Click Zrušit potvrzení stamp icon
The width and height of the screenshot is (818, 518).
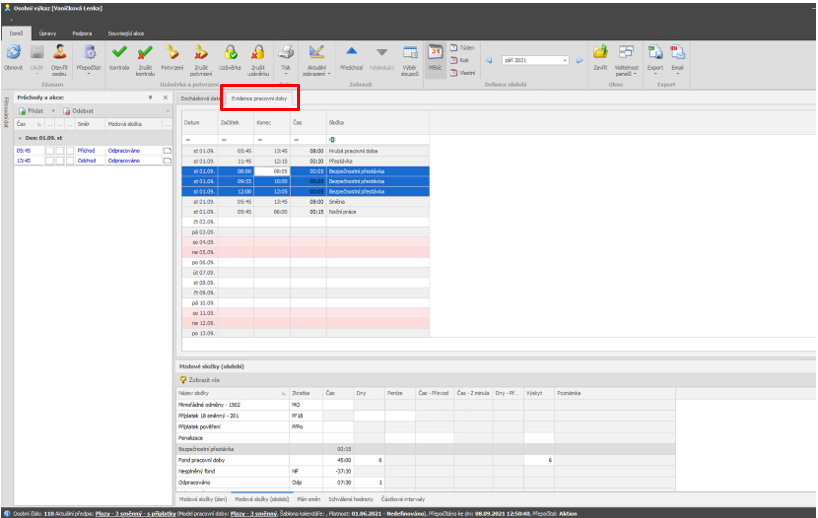click(x=201, y=52)
